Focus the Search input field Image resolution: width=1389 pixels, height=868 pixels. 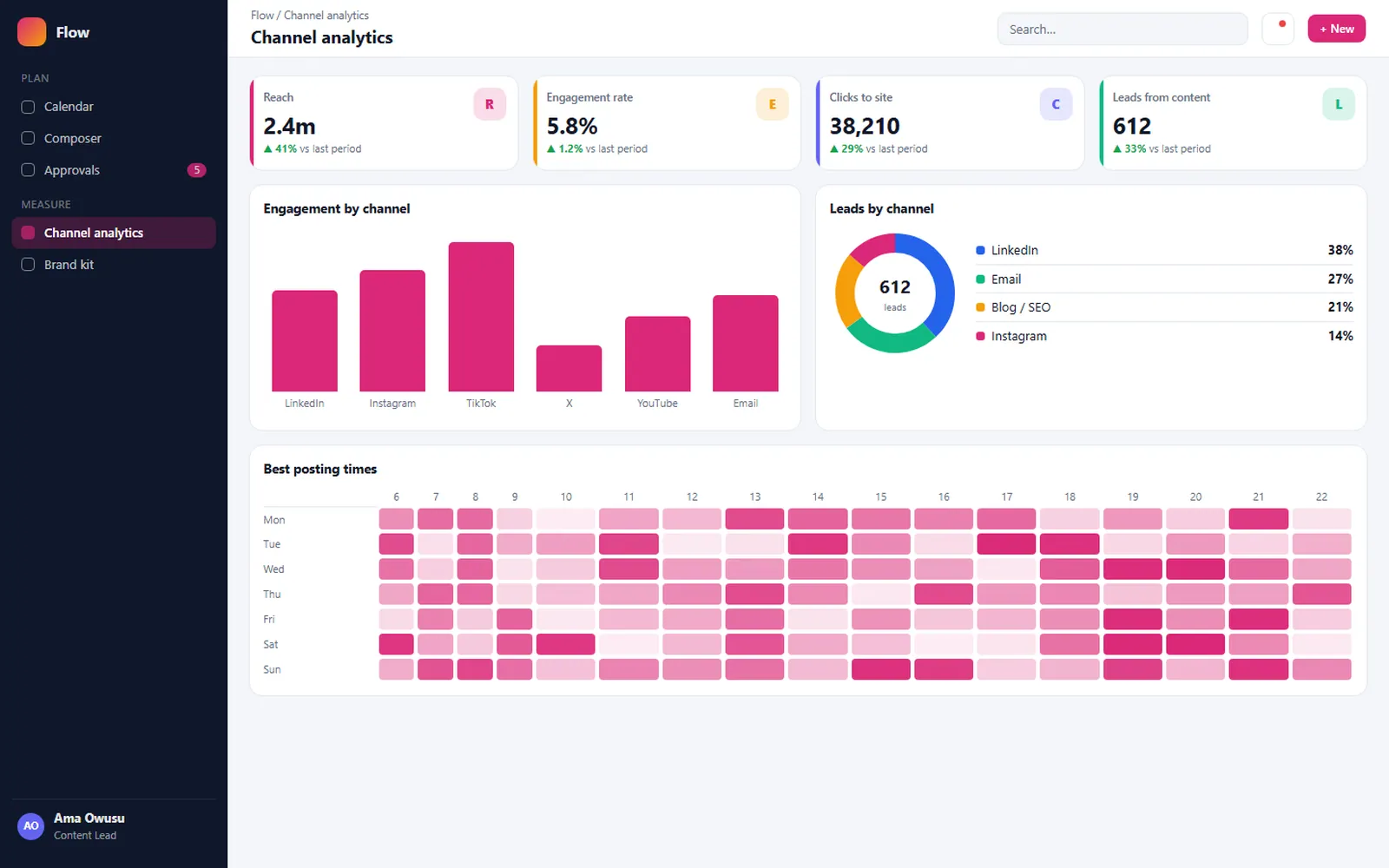tap(1122, 29)
